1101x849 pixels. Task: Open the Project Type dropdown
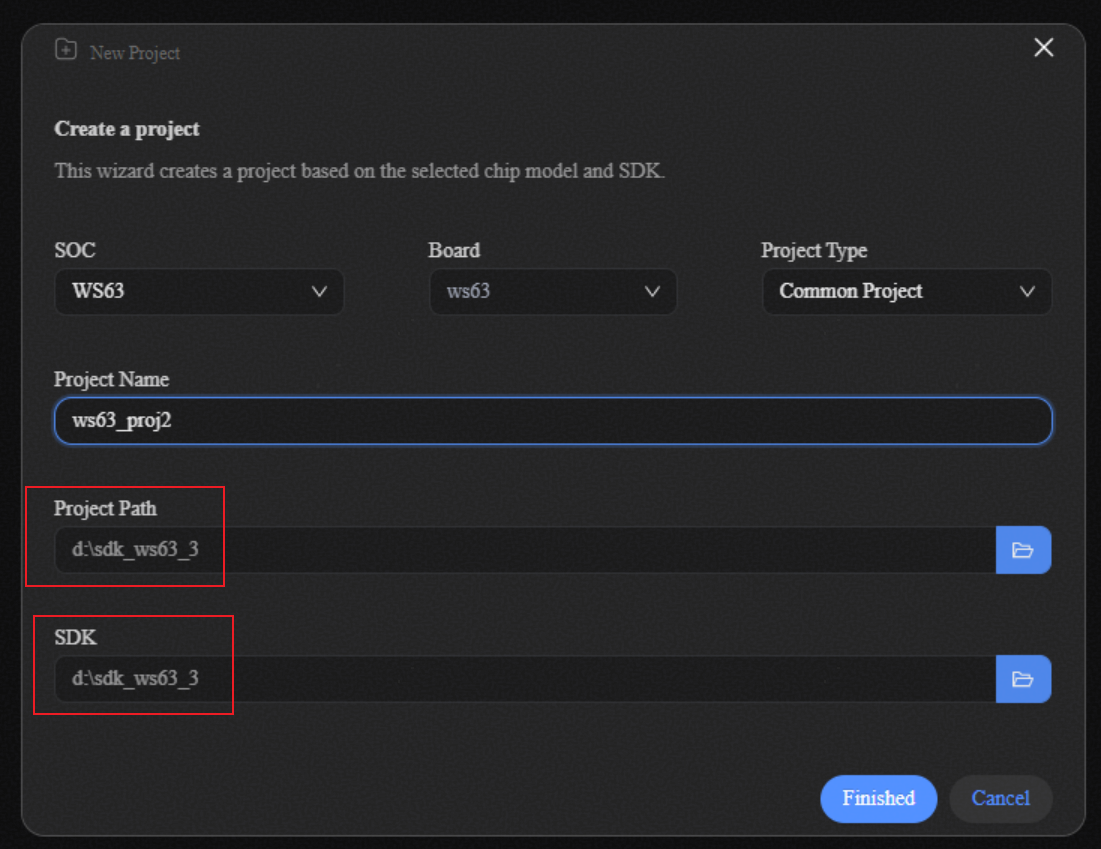coord(905,292)
